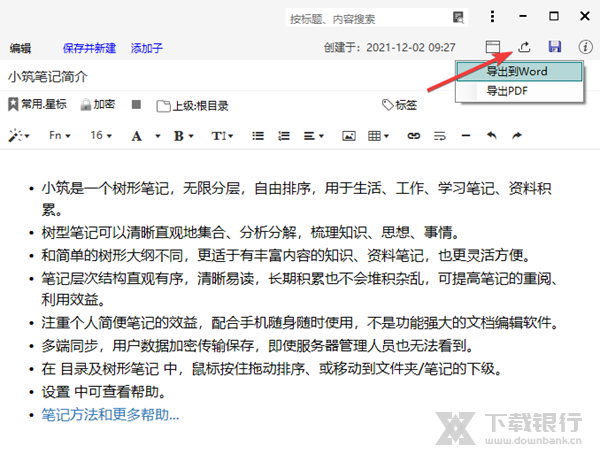Insert image with the picture icon
This screenshot has height=454, width=600.
tap(349, 136)
